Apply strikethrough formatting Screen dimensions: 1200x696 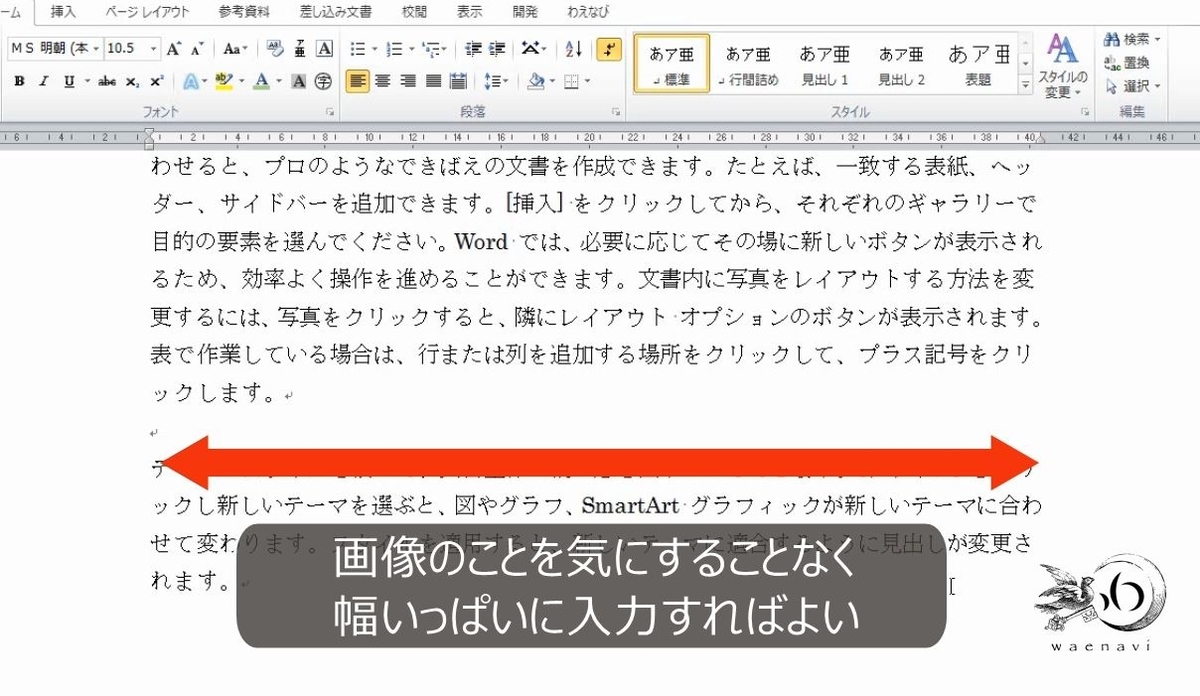pyautogui.click(x=107, y=81)
